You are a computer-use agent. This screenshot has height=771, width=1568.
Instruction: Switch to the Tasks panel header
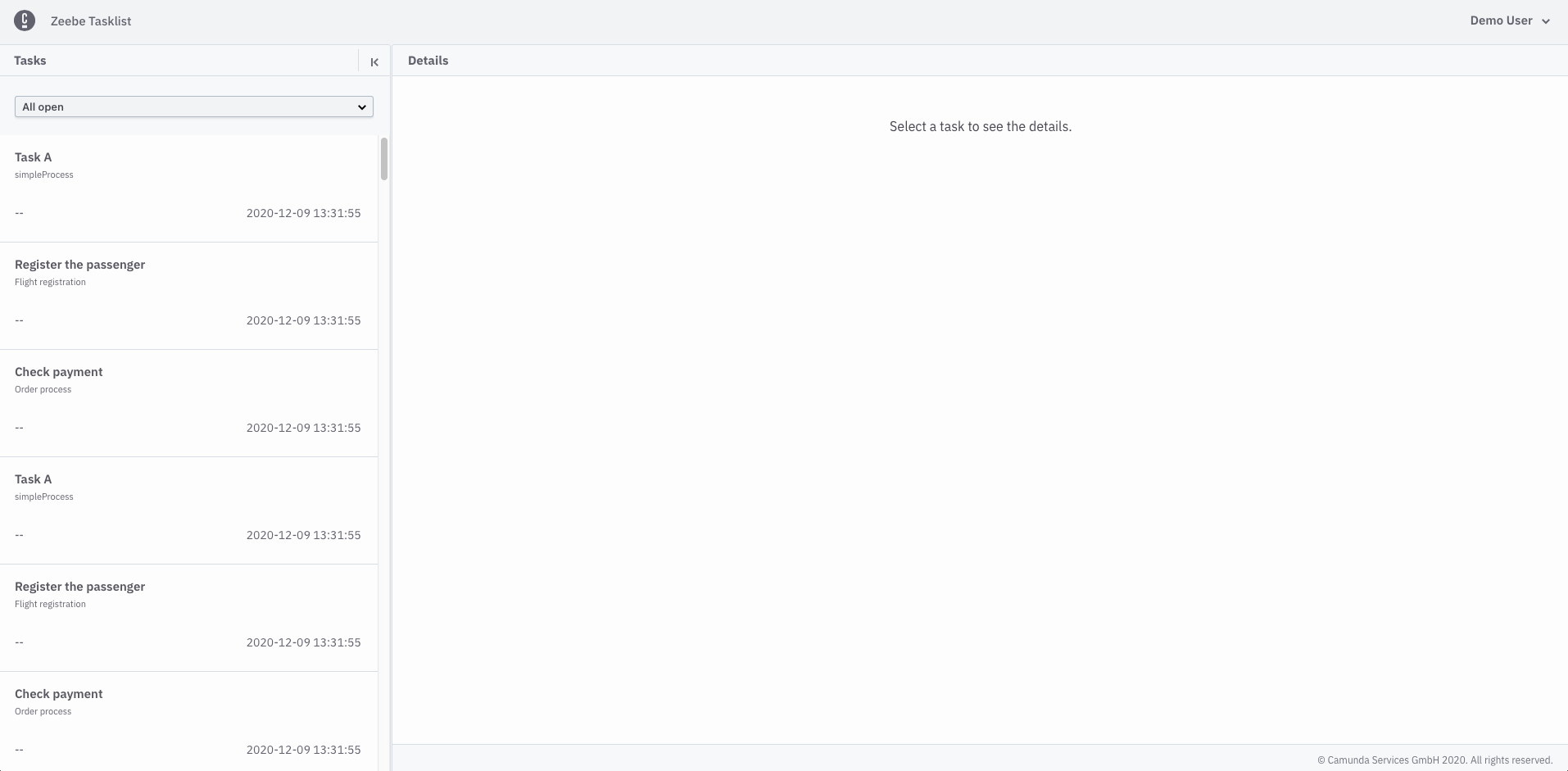tap(29, 60)
